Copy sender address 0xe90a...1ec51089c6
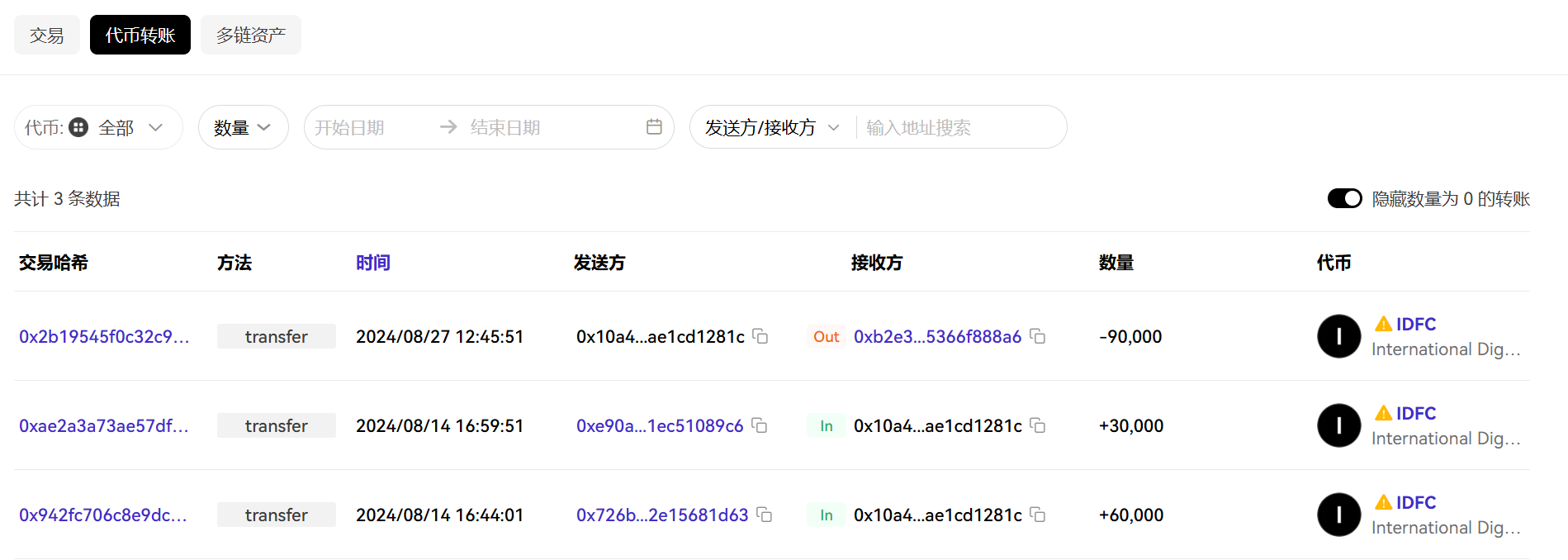 coord(760,425)
